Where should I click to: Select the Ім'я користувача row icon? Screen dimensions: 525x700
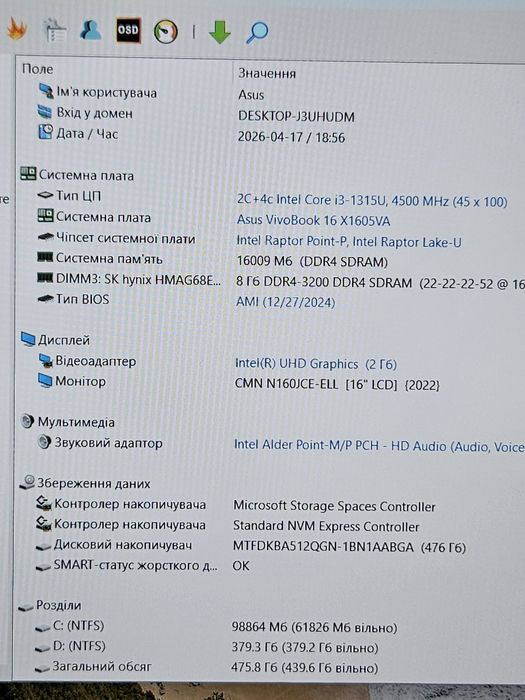coord(46,91)
